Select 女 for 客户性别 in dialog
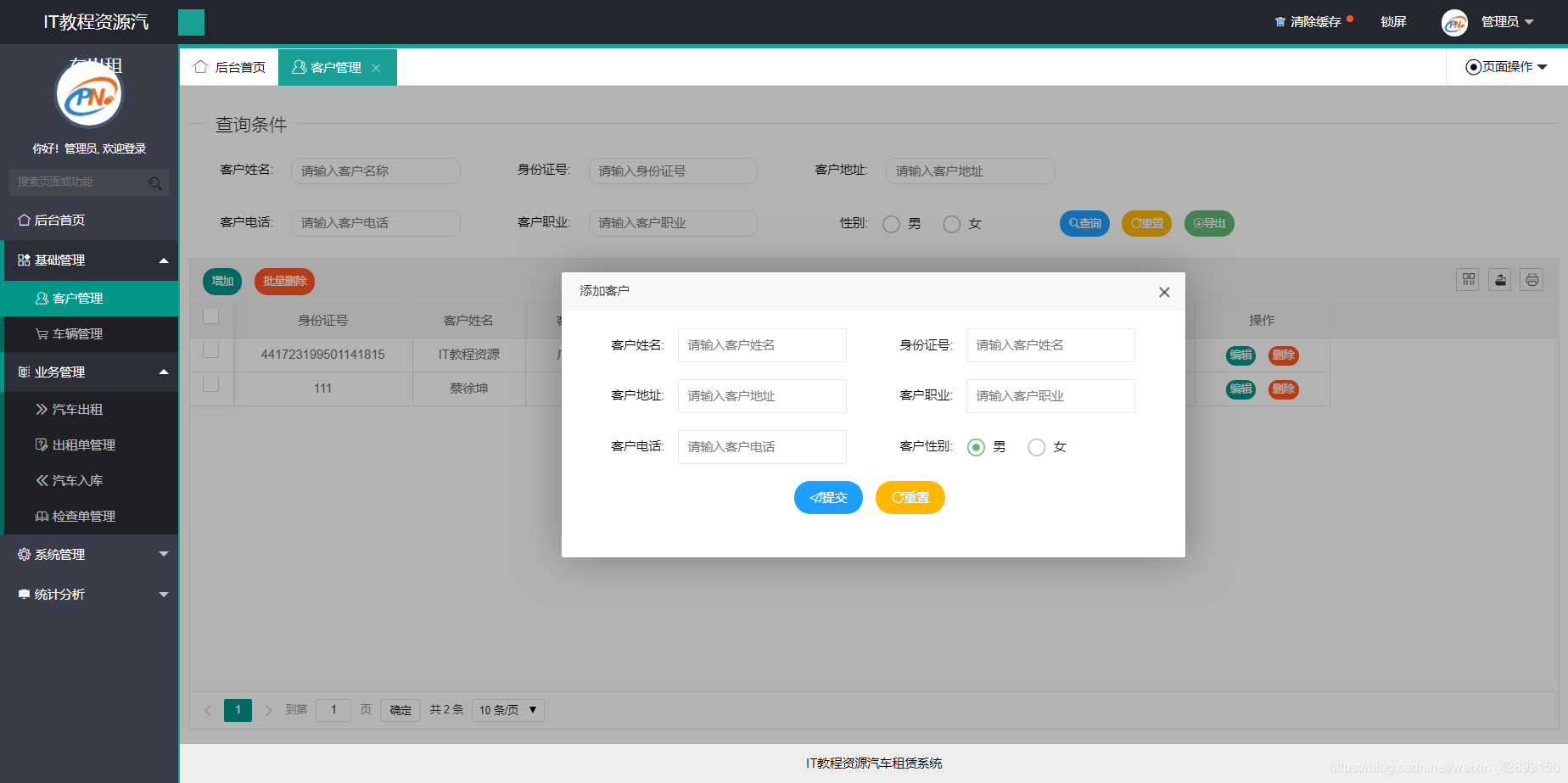 (1037, 447)
